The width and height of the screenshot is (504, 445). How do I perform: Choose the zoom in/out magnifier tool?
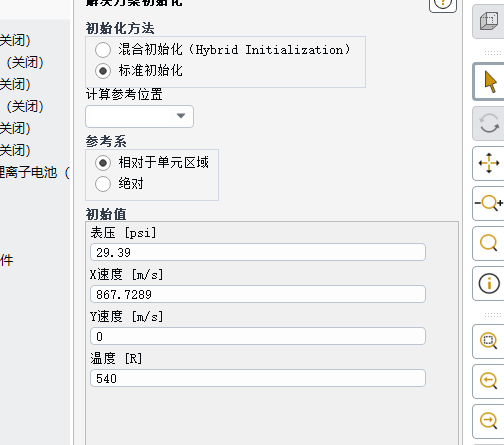[489, 203]
